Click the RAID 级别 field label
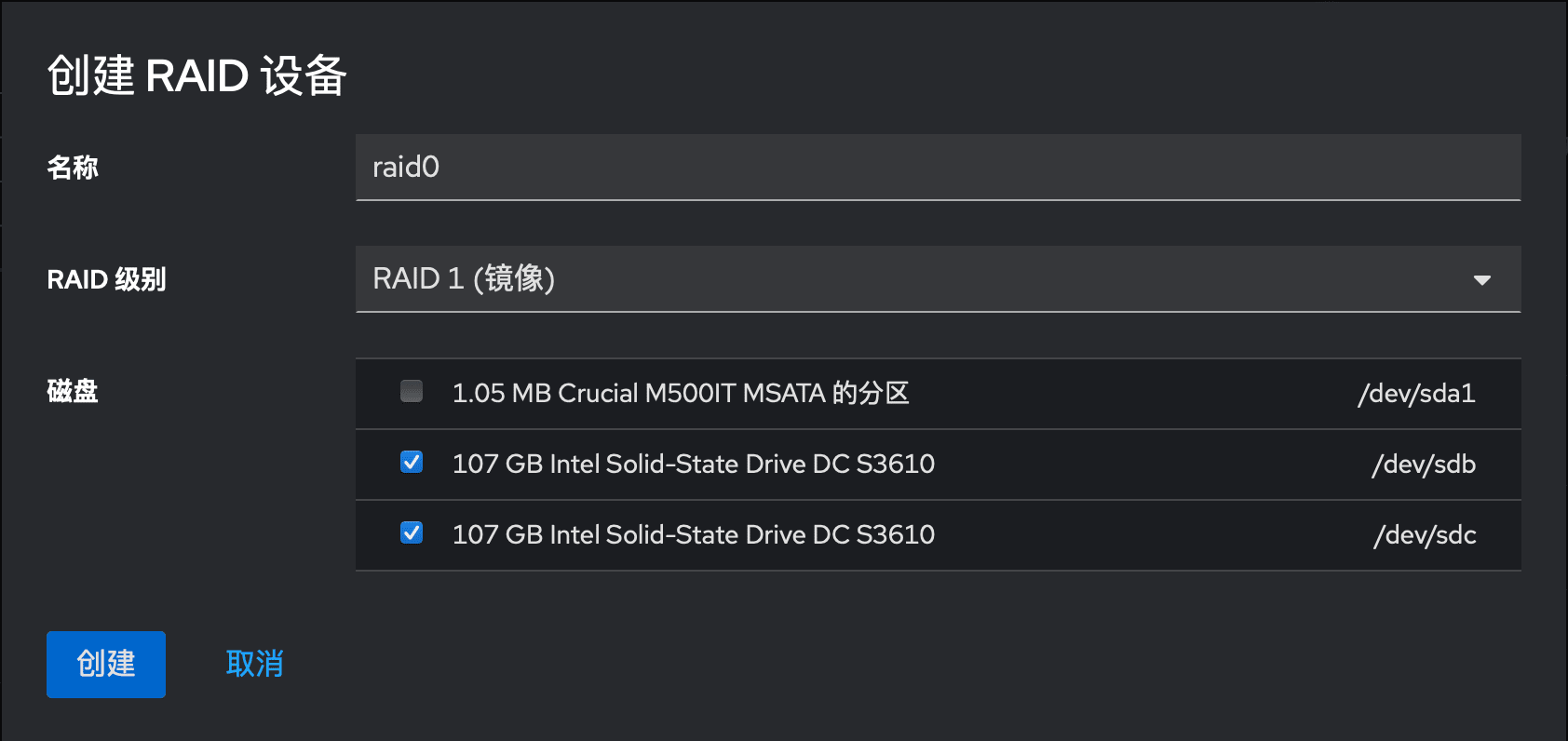1568x741 pixels. [106, 279]
